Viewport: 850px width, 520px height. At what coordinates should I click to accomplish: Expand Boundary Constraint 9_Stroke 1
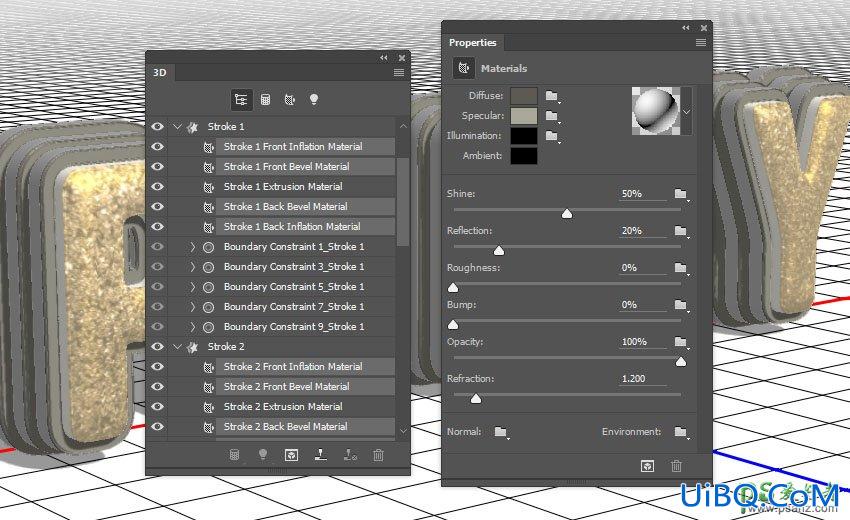(192, 327)
